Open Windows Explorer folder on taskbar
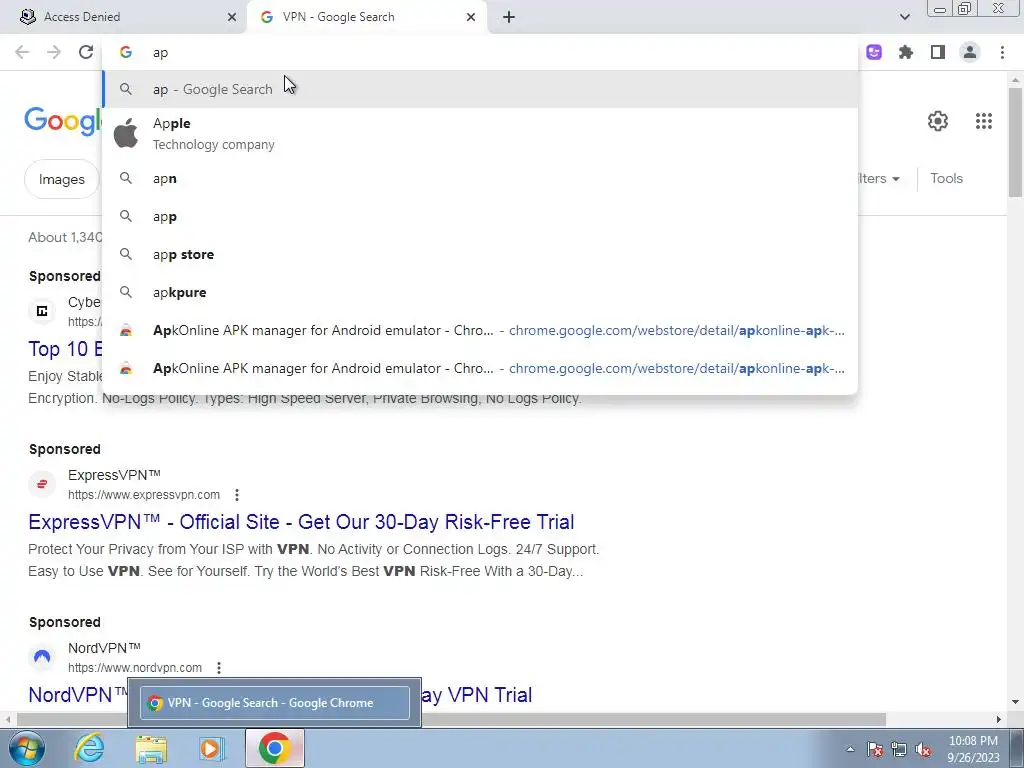 151,748
